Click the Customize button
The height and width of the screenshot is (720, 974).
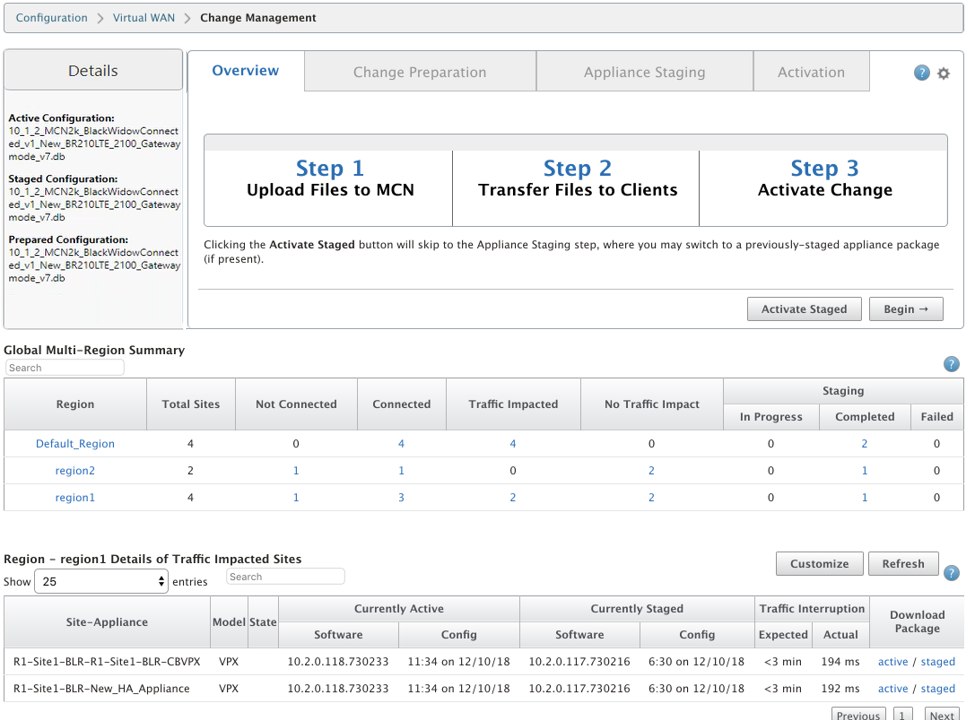coord(819,563)
